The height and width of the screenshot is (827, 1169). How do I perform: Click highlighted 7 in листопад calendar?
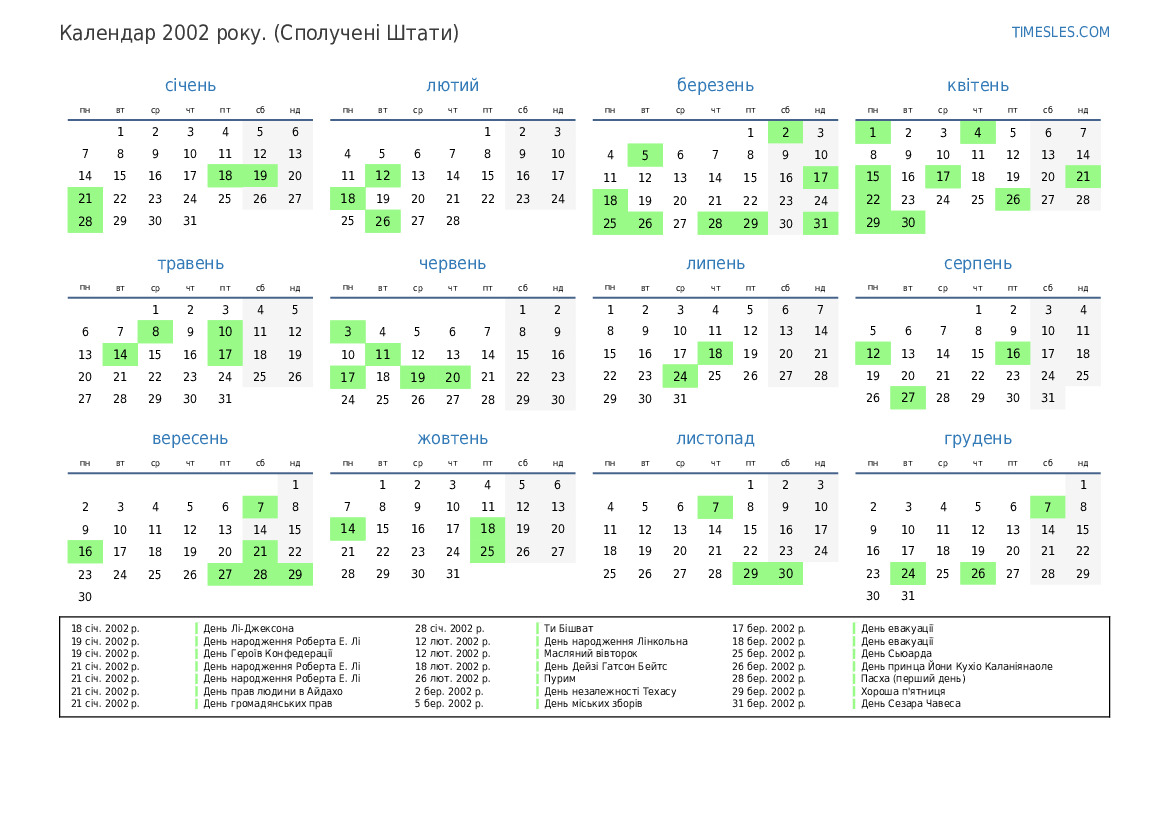[x=715, y=507]
